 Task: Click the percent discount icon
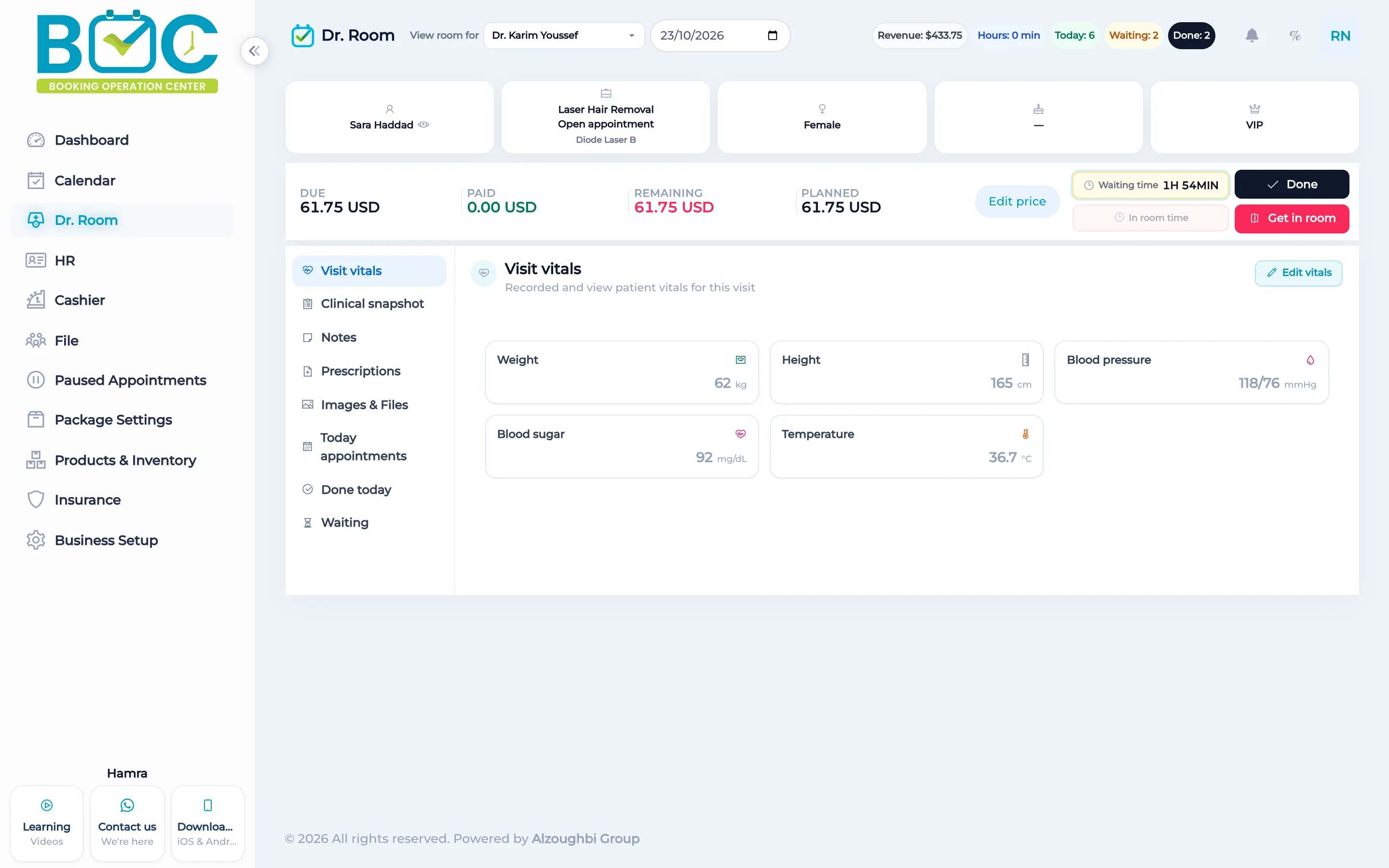(x=1295, y=36)
